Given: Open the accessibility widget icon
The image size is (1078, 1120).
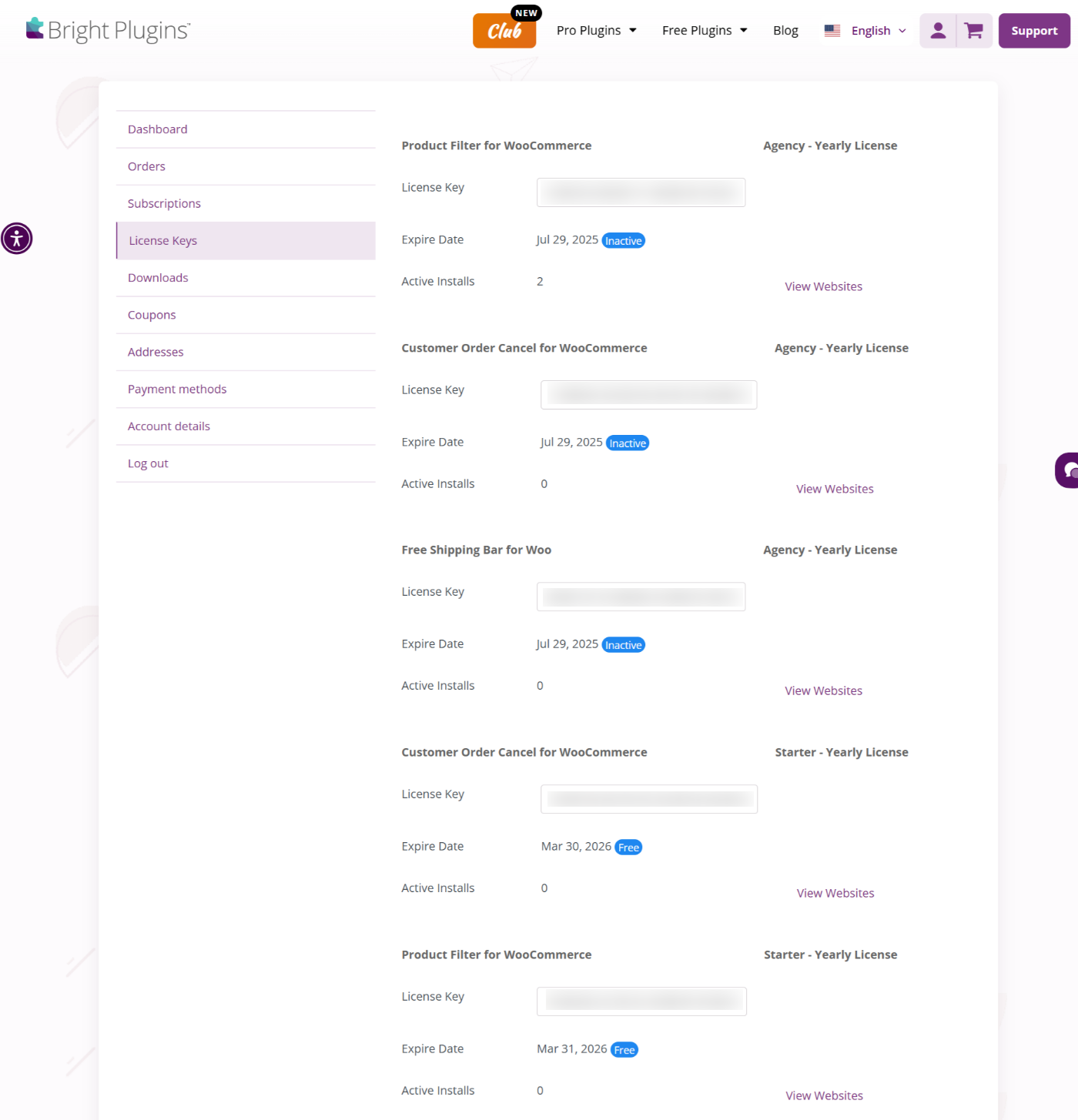Looking at the screenshot, I should click(16, 239).
